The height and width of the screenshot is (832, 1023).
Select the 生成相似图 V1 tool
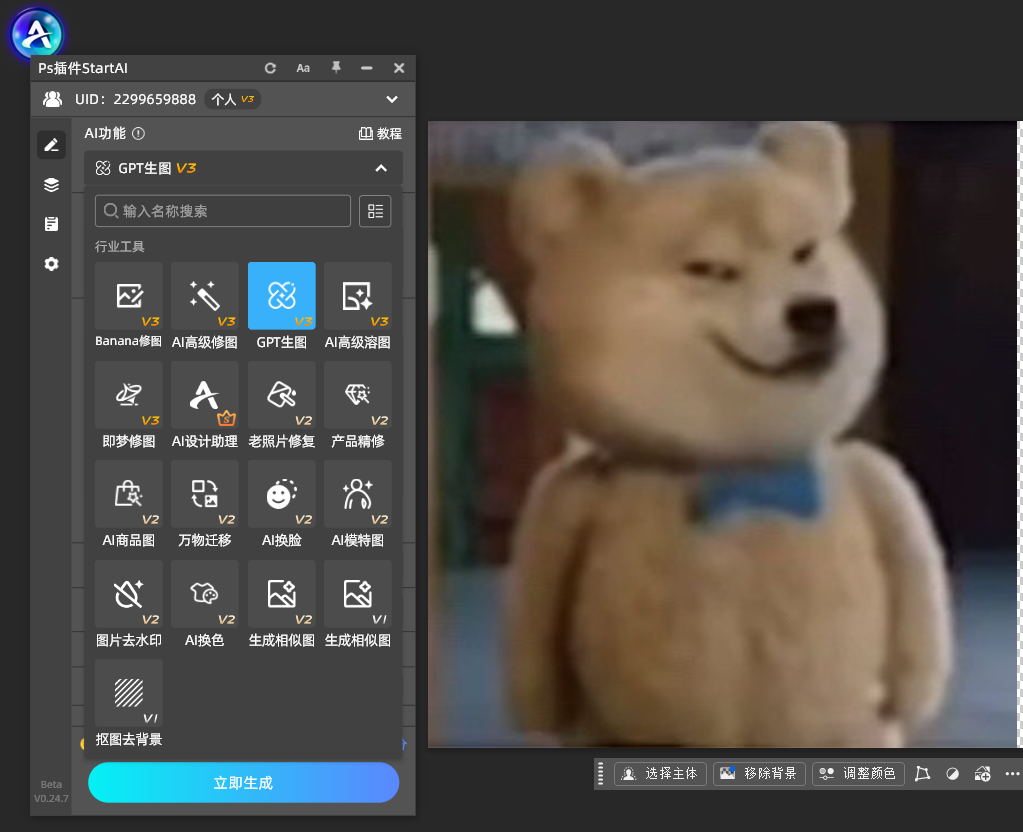(358, 604)
